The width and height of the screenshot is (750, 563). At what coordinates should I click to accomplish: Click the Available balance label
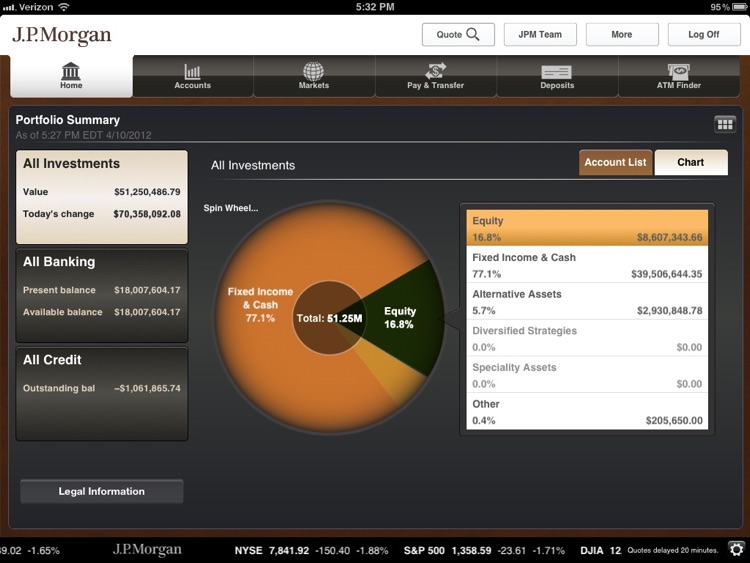coord(63,312)
